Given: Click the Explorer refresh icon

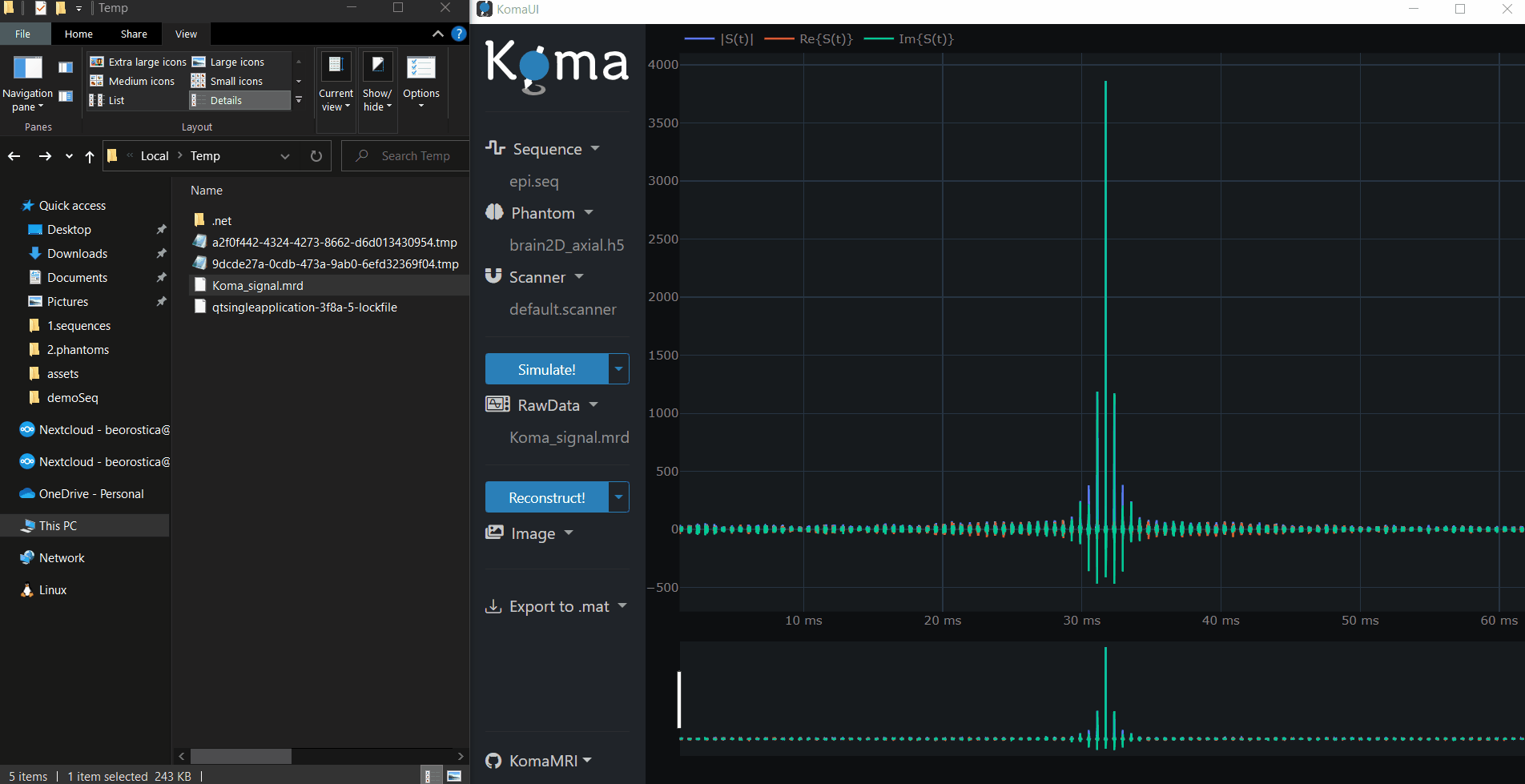Looking at the screenshot, I should tap(316, 156).
